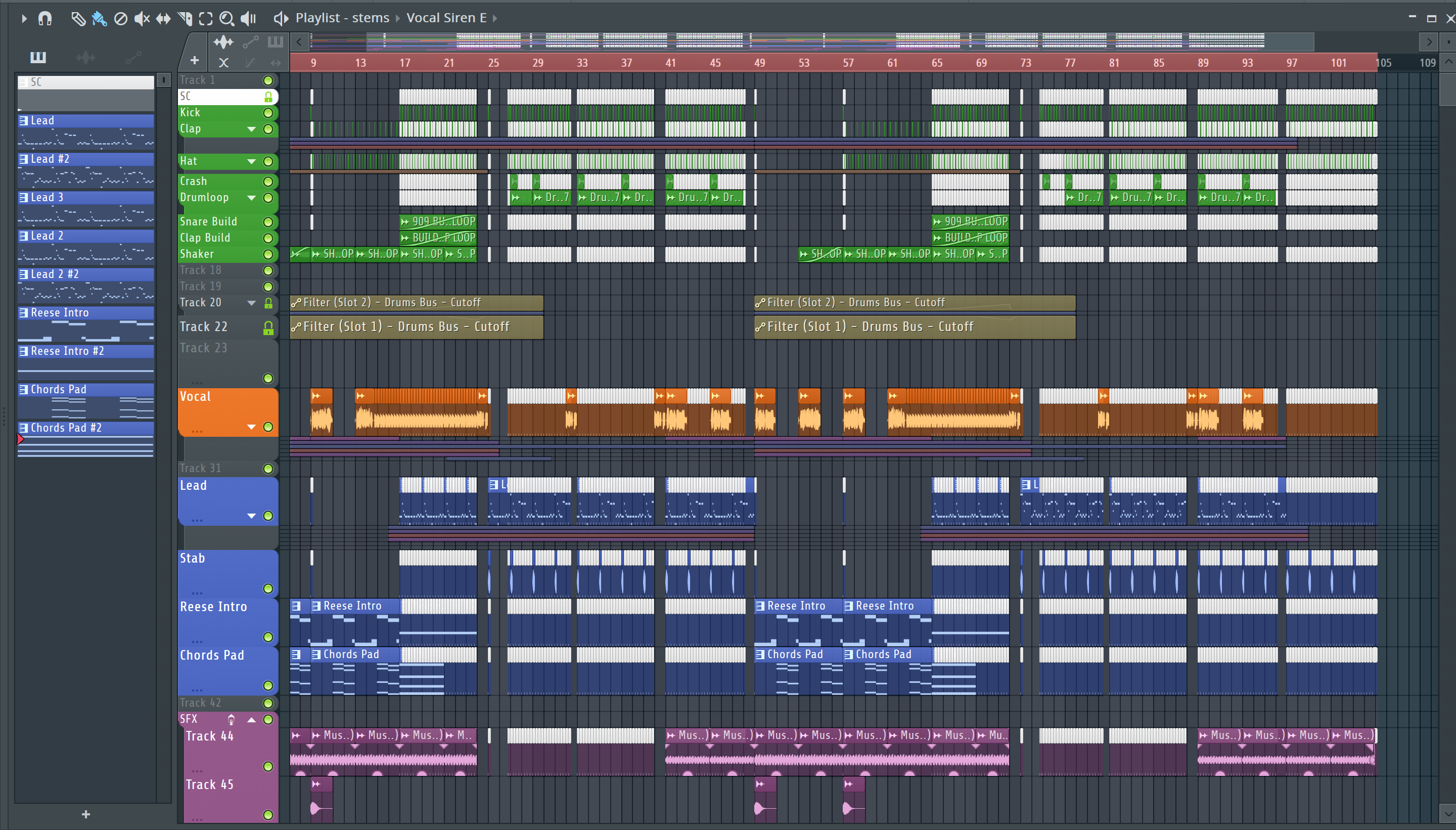The height and width of the screenshot is (830, 1456).
Task: Toggle lock on SC track
Action: coord(268,97)
